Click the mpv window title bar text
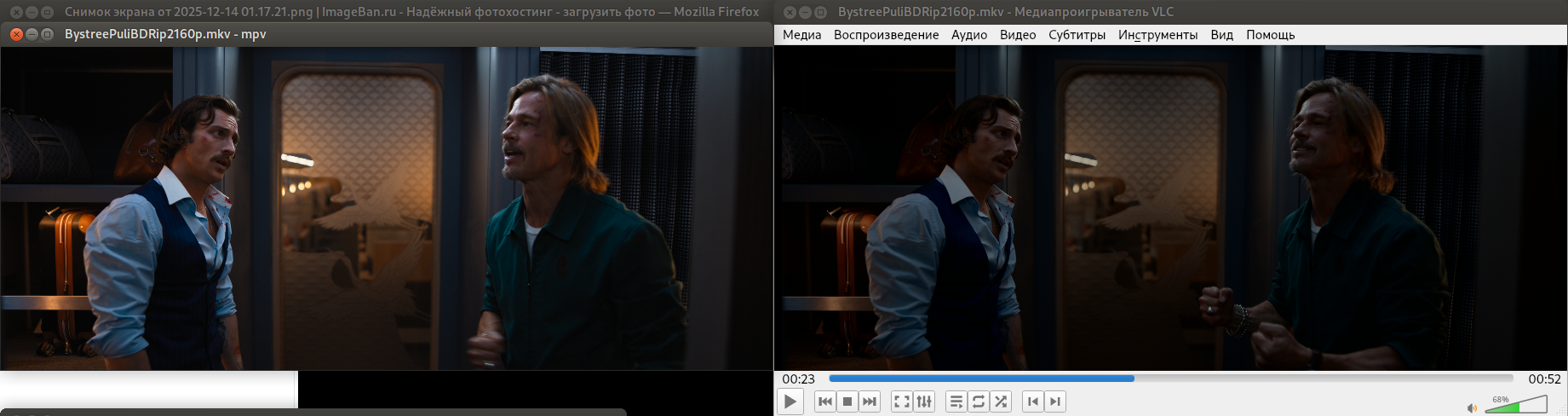The height and width of the screenshot is (416, 1568). click(x=165, y=34)
